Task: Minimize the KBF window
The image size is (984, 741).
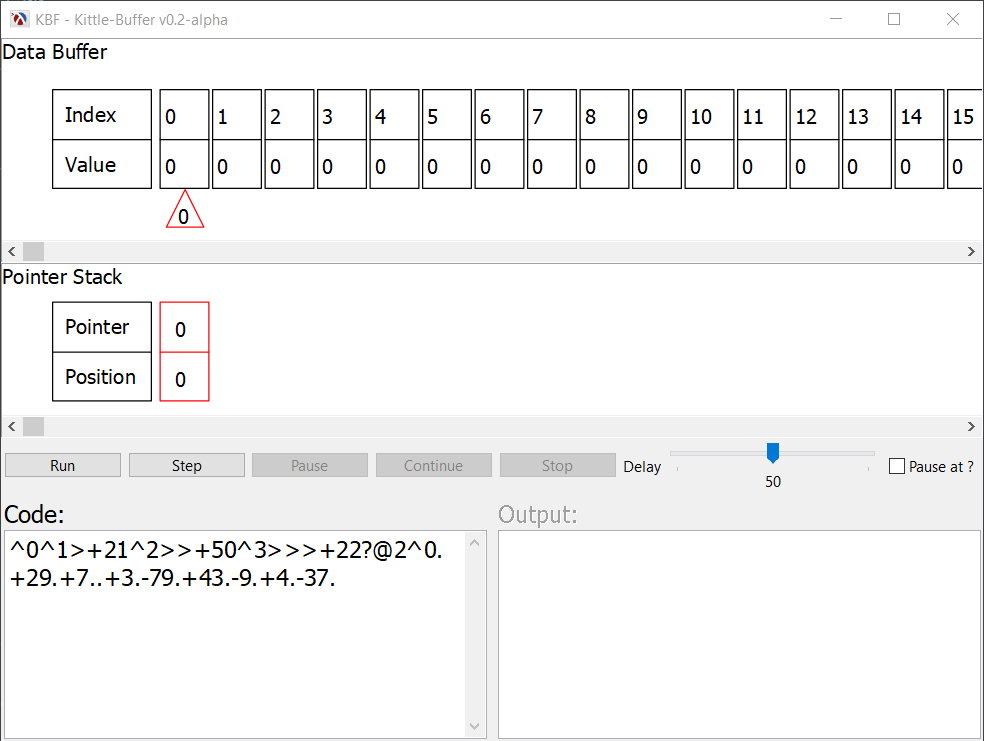Action: coord(836,19)
